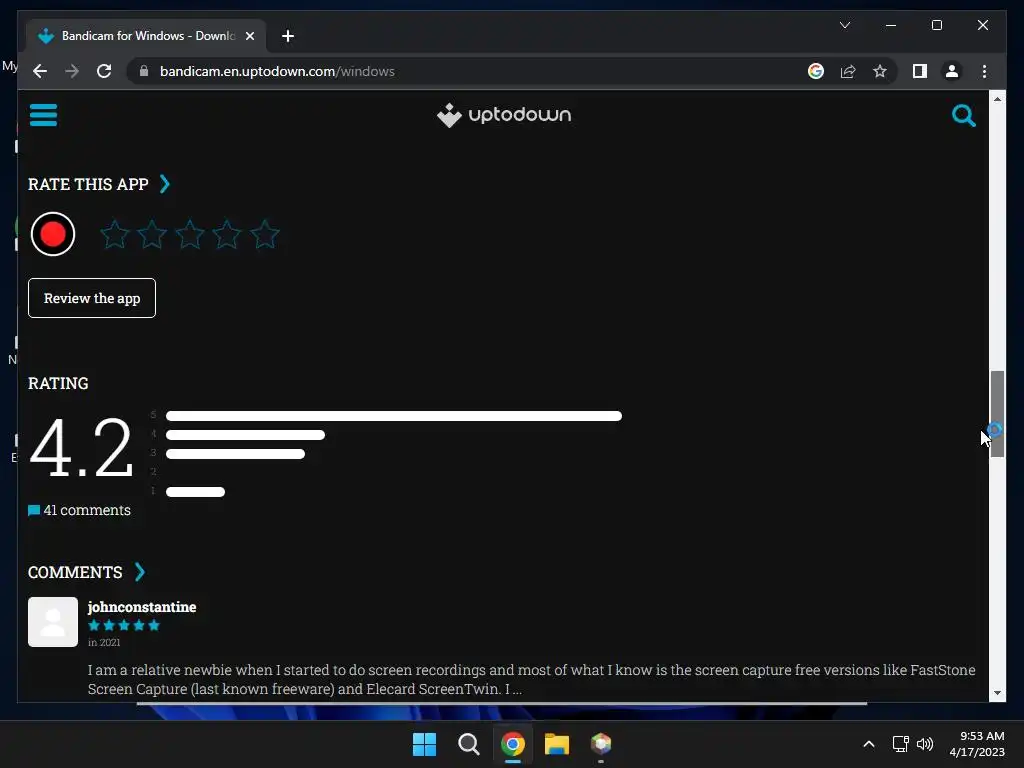Close the Bandicam for Windows tab
This screenshot has width=1024, height=768.
click(x=249, y=36)
